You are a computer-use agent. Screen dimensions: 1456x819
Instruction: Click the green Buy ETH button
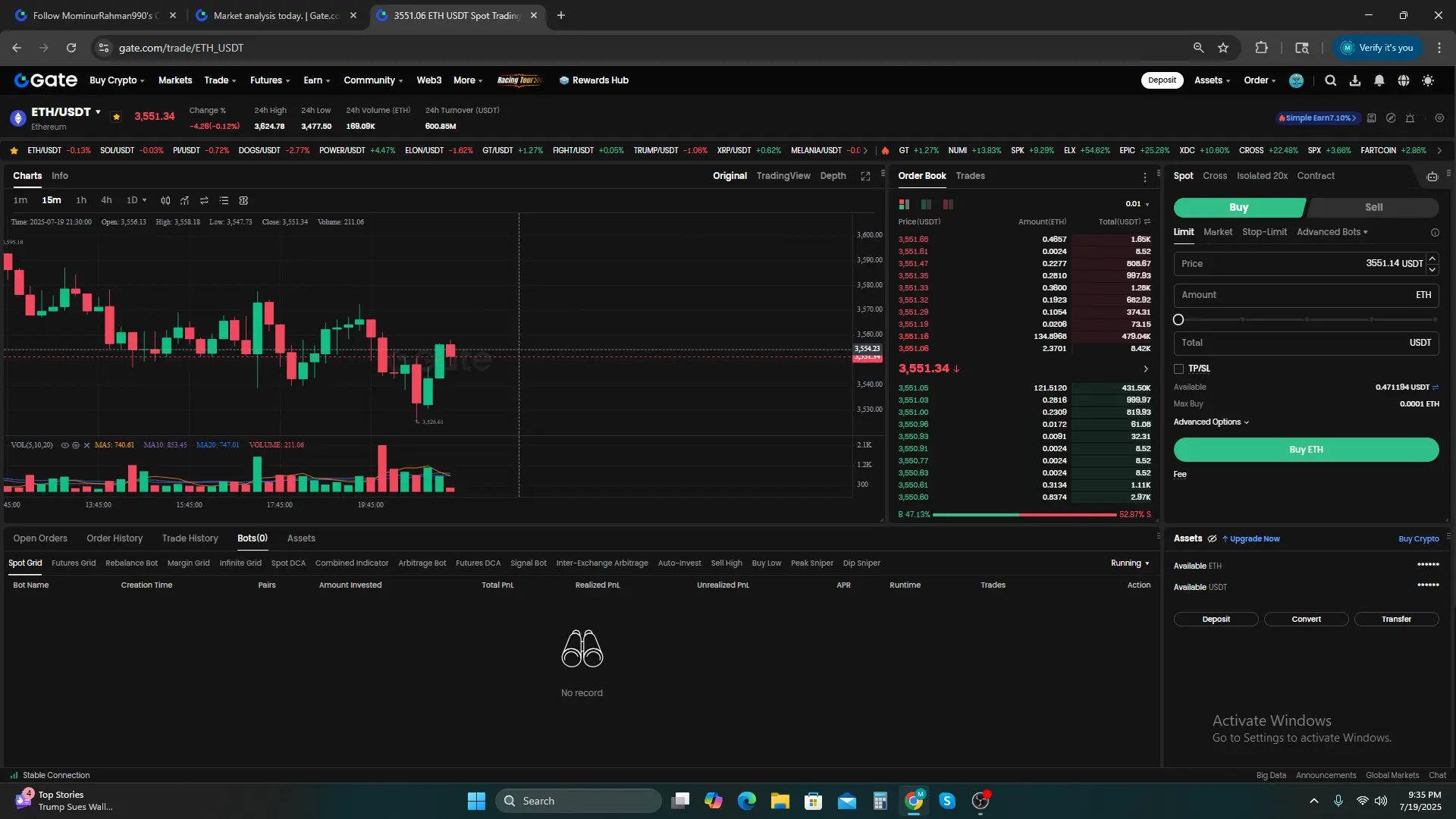coord(1306,450)
